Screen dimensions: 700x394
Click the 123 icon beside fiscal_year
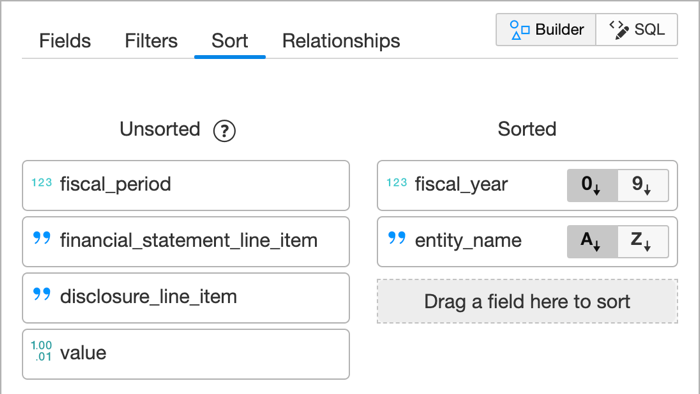pyautogui.click(x=396, y=182)
